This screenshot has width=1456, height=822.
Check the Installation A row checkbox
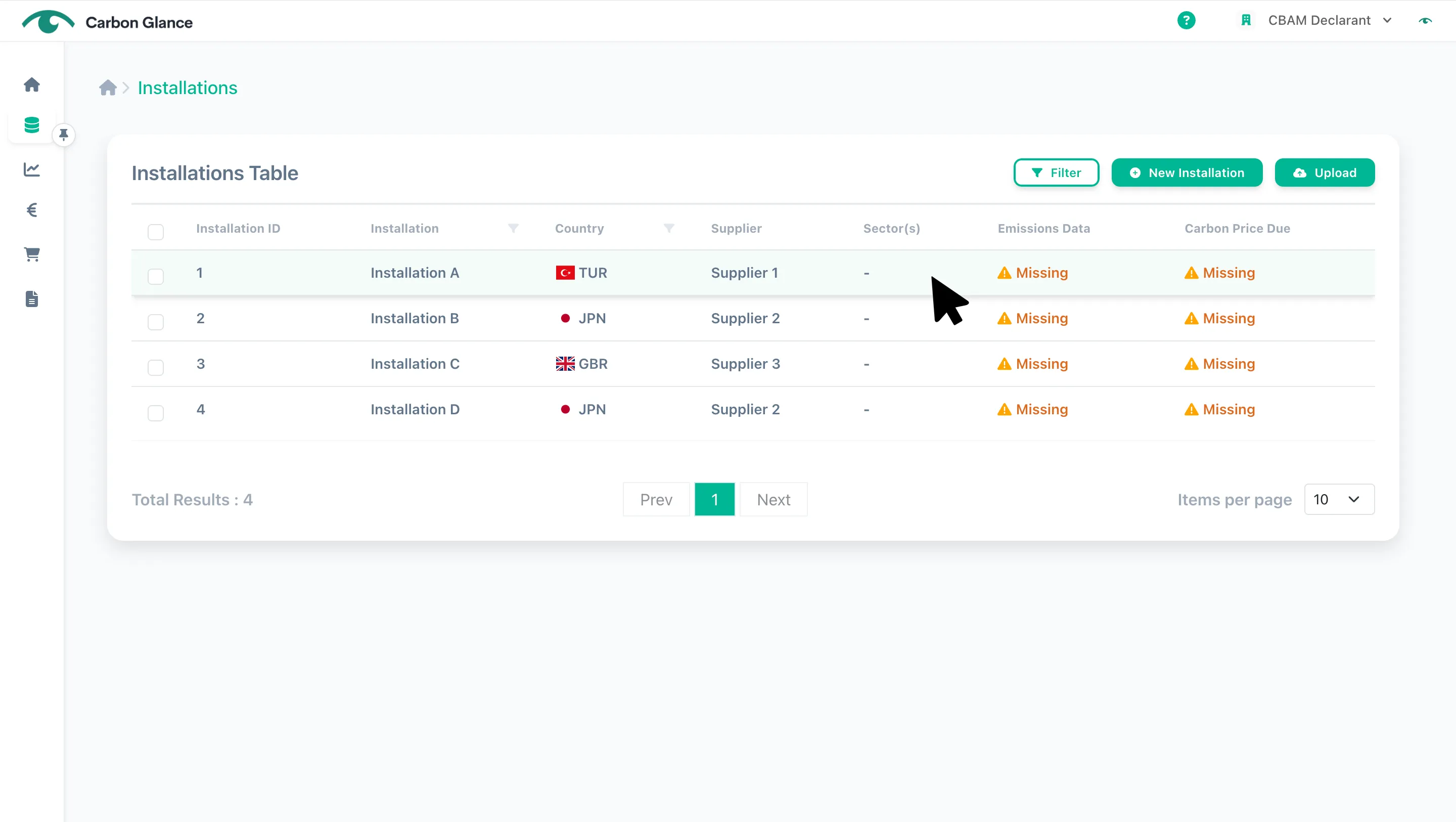pos(155,277)
